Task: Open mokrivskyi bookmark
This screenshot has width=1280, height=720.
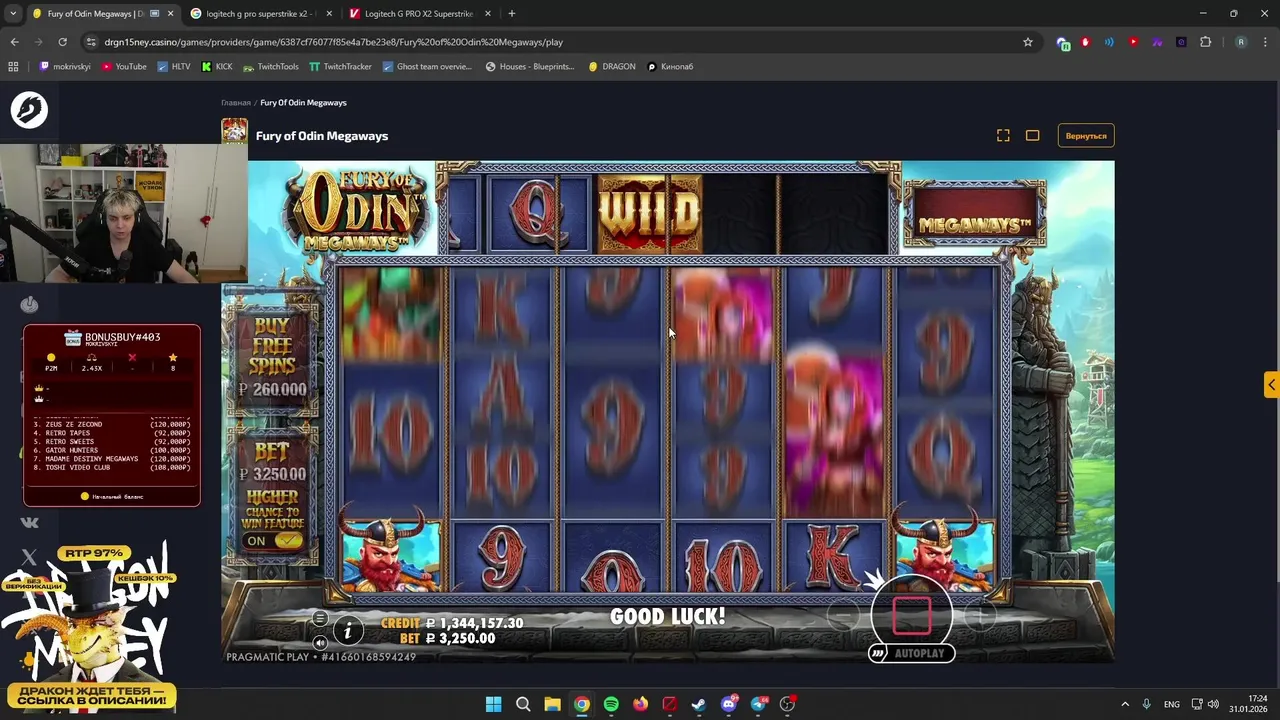Action: coord(65,67)
